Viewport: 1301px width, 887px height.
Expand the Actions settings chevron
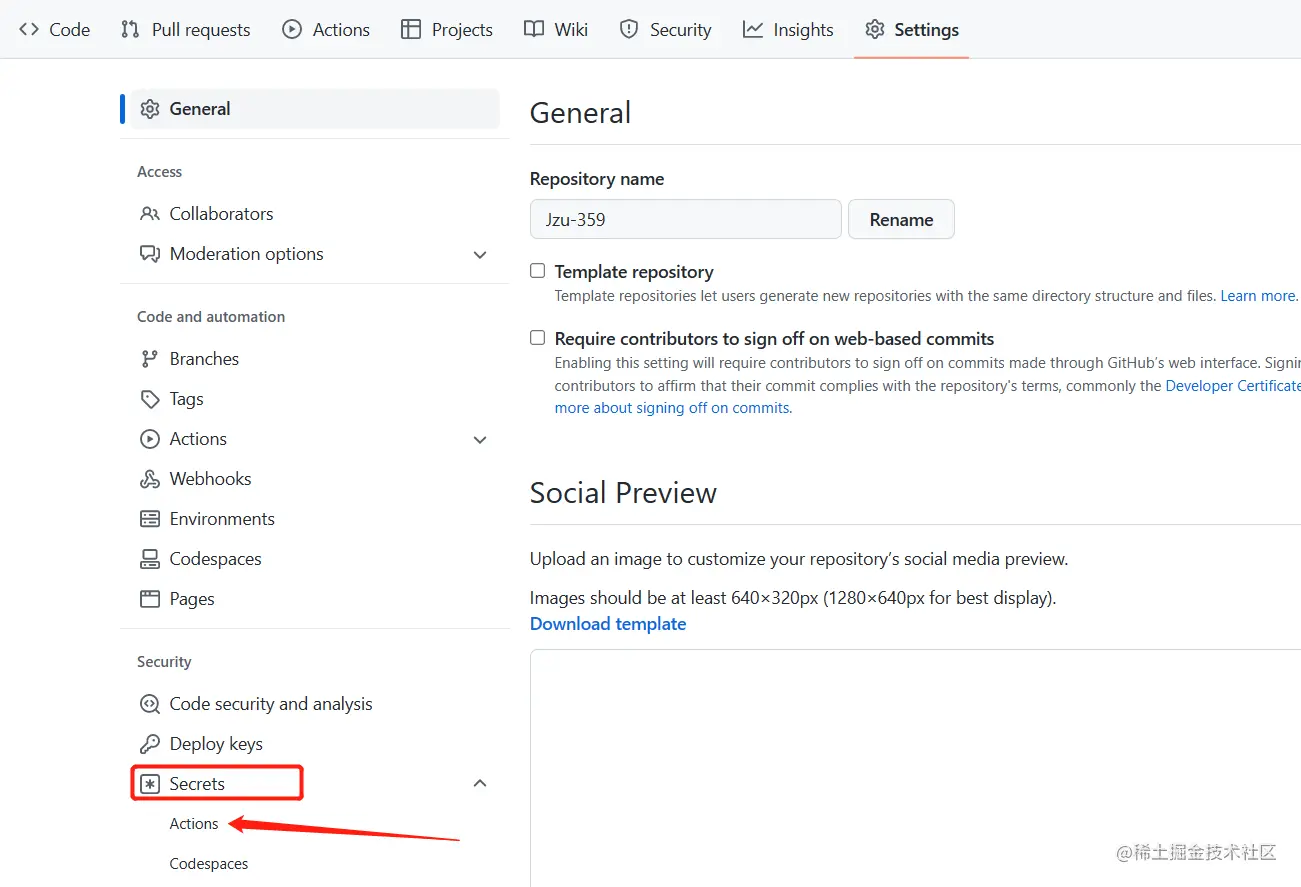coord(480,440)
